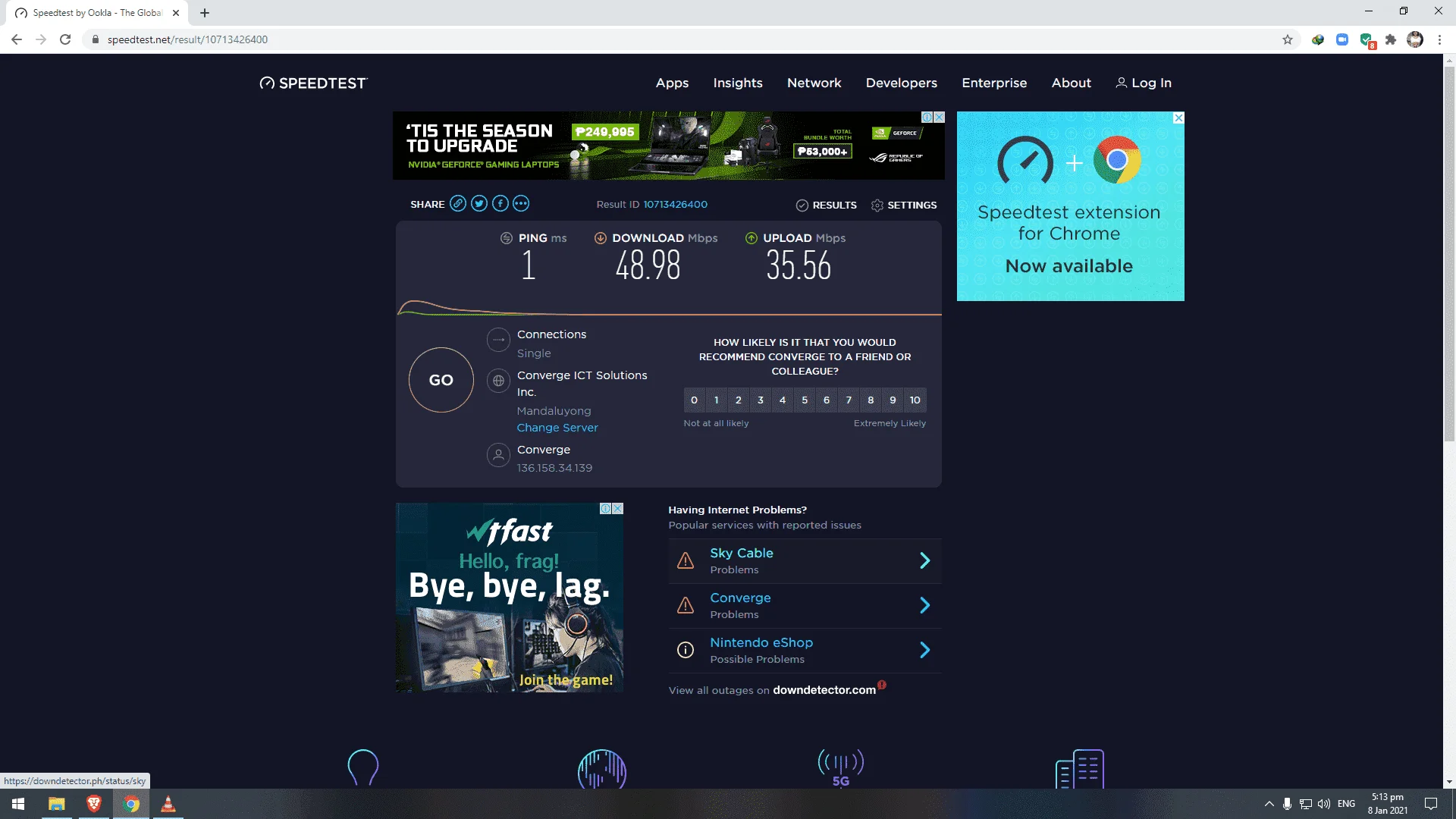Open the About menu
The width and height of the screenshot is (1456, 819).
tap(1071, 83)
